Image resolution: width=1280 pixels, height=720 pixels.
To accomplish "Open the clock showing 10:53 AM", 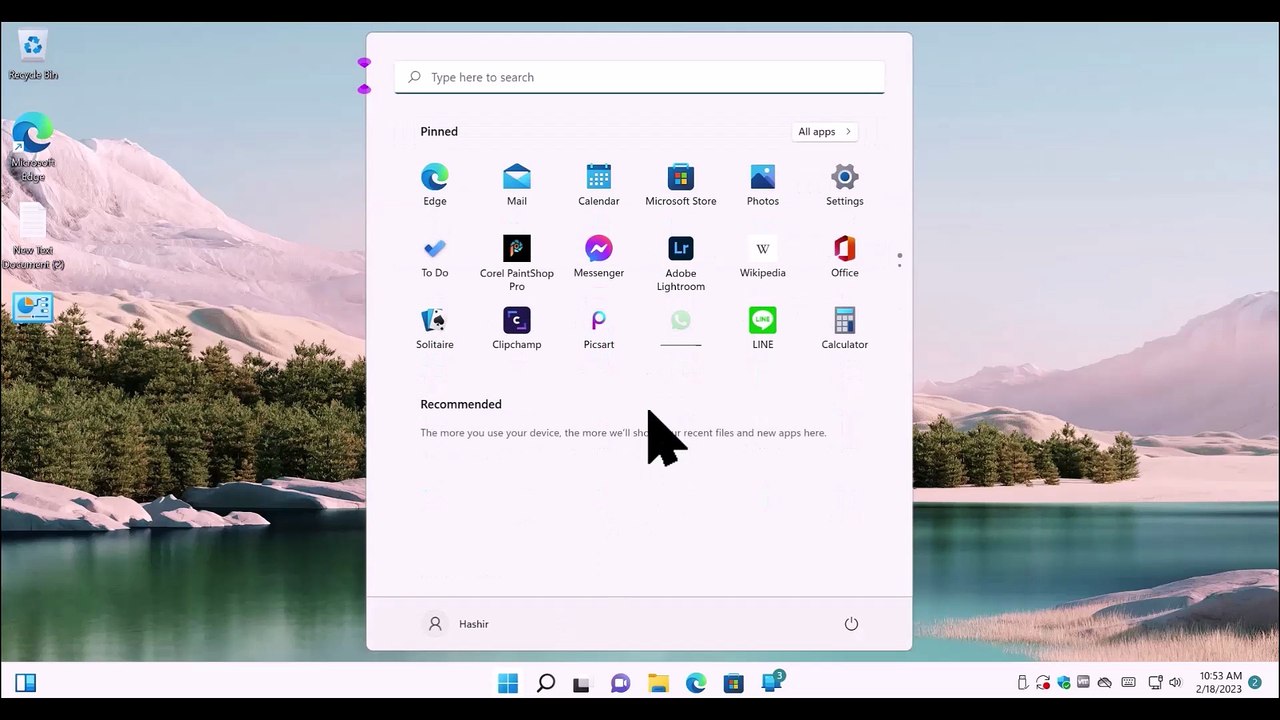I will tap(1220, 683).
